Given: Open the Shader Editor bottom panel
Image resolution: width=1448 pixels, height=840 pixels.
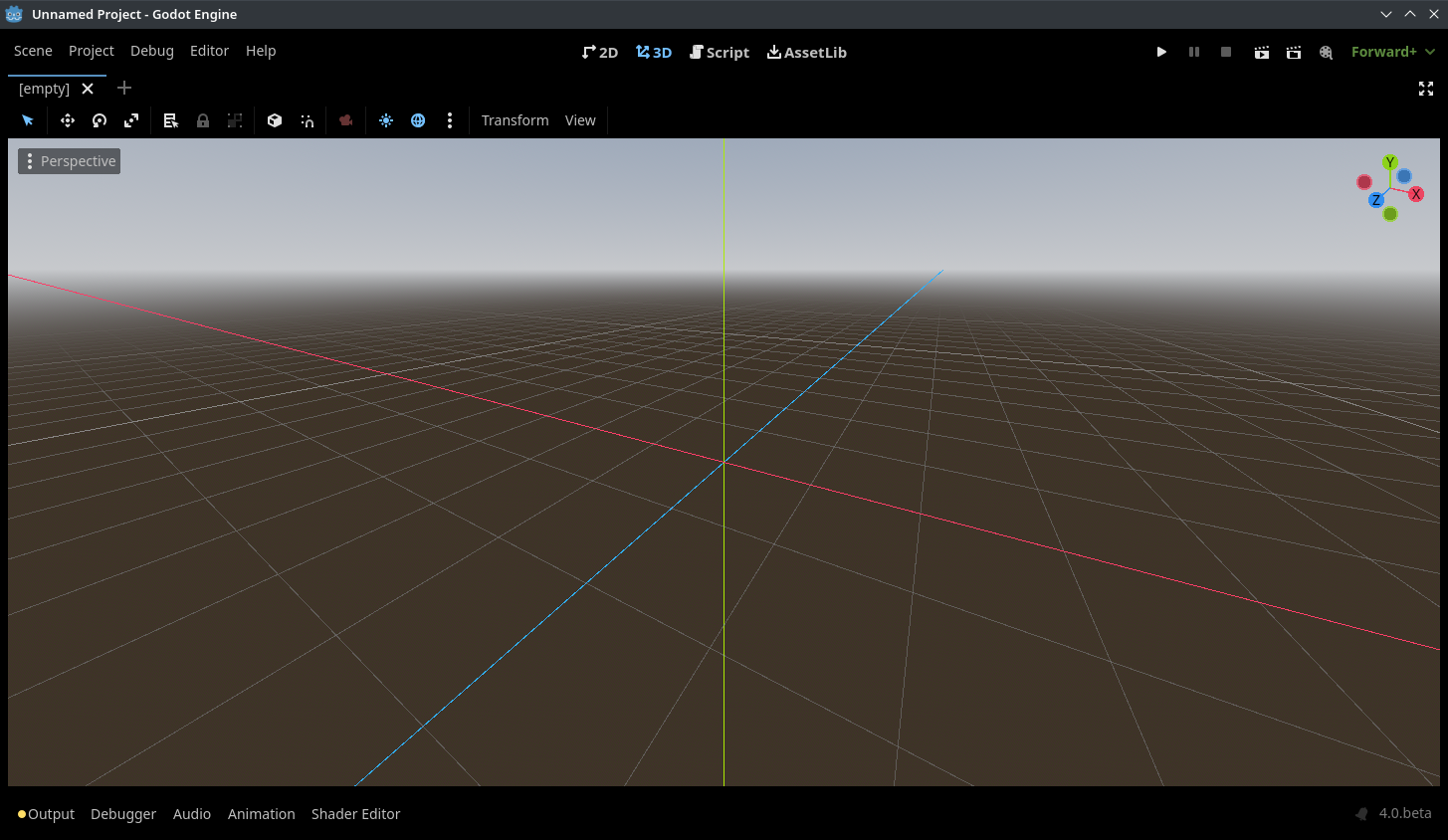Looking at the screenshot, I should [x=355, y=813].
